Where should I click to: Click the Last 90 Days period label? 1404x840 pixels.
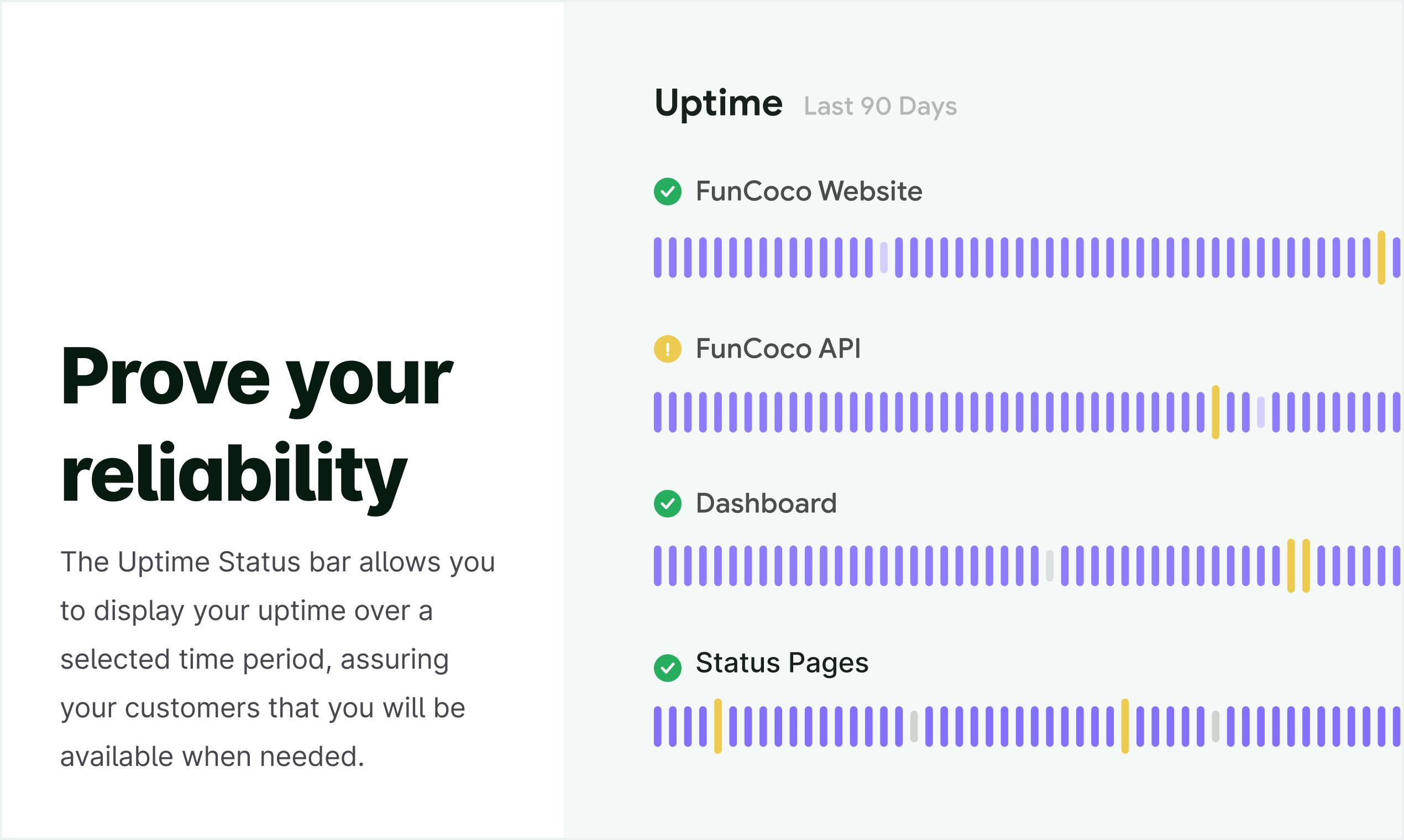click(881, 107)
